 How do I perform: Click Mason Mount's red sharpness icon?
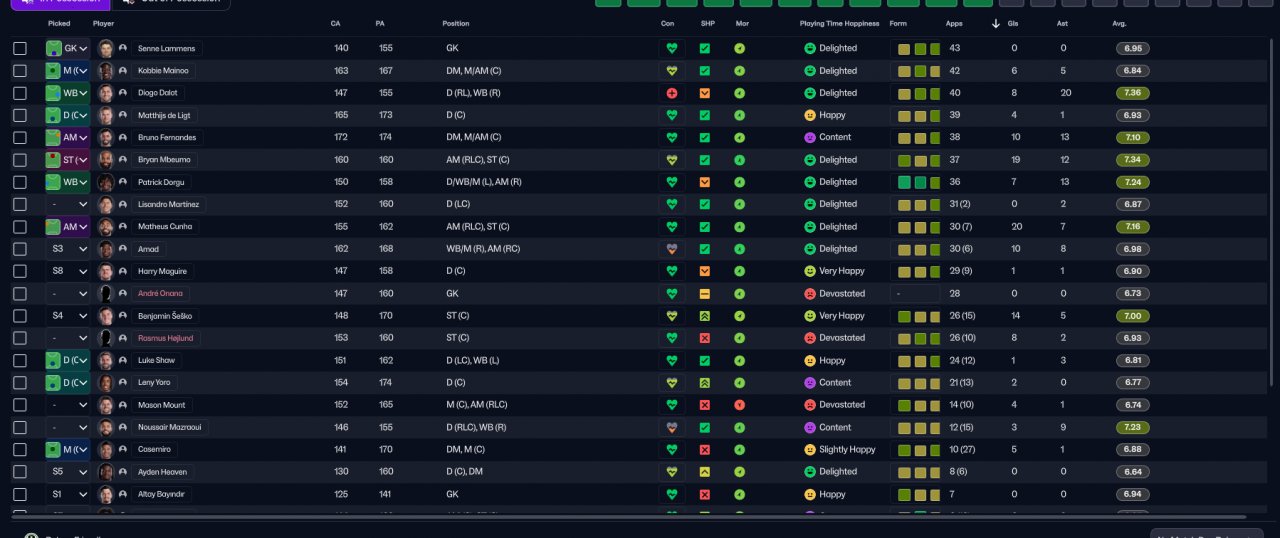click(x=705, y=405)
